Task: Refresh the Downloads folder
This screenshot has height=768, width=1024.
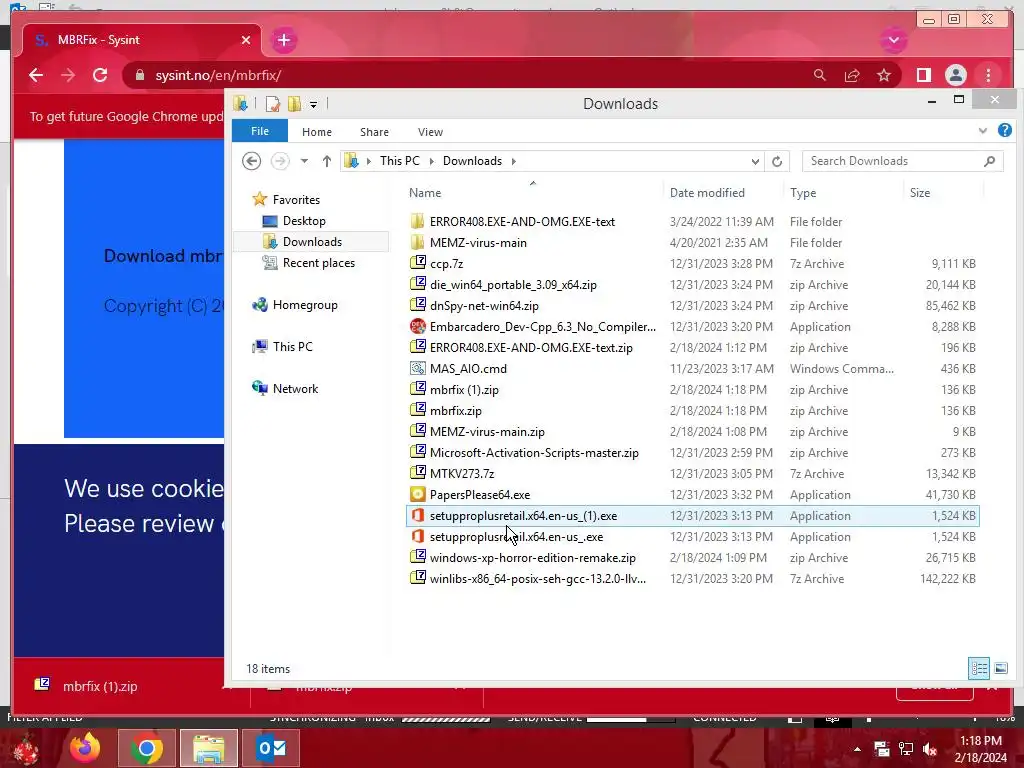Action: [x=776, y=161]
